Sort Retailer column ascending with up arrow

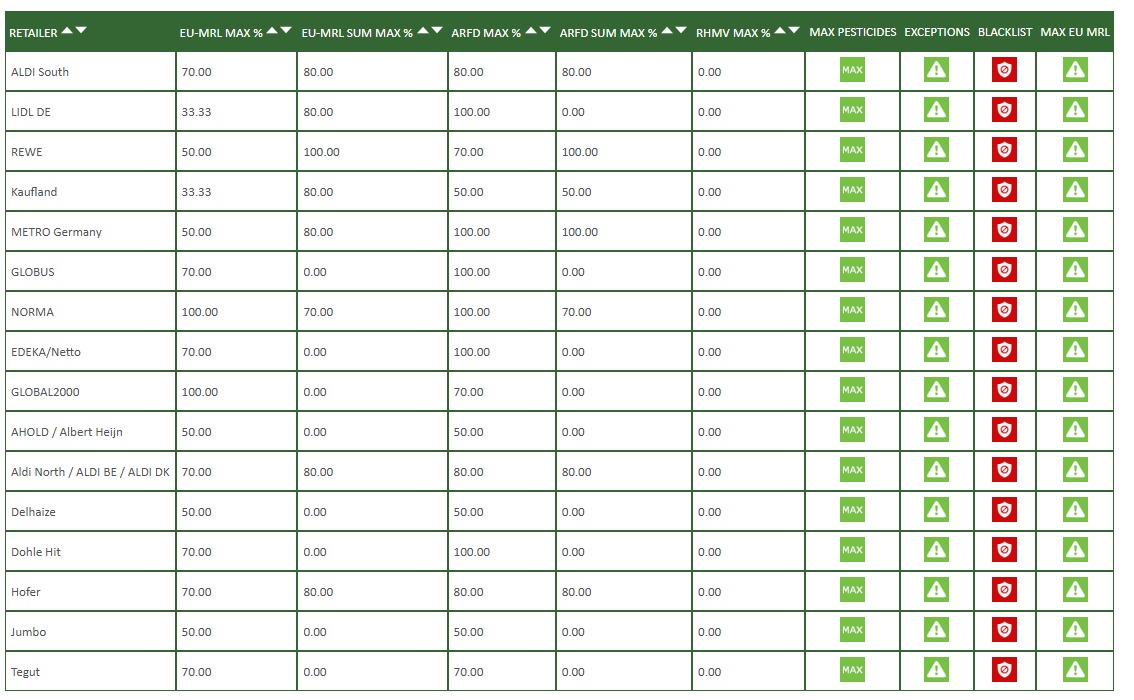(67, 31)
